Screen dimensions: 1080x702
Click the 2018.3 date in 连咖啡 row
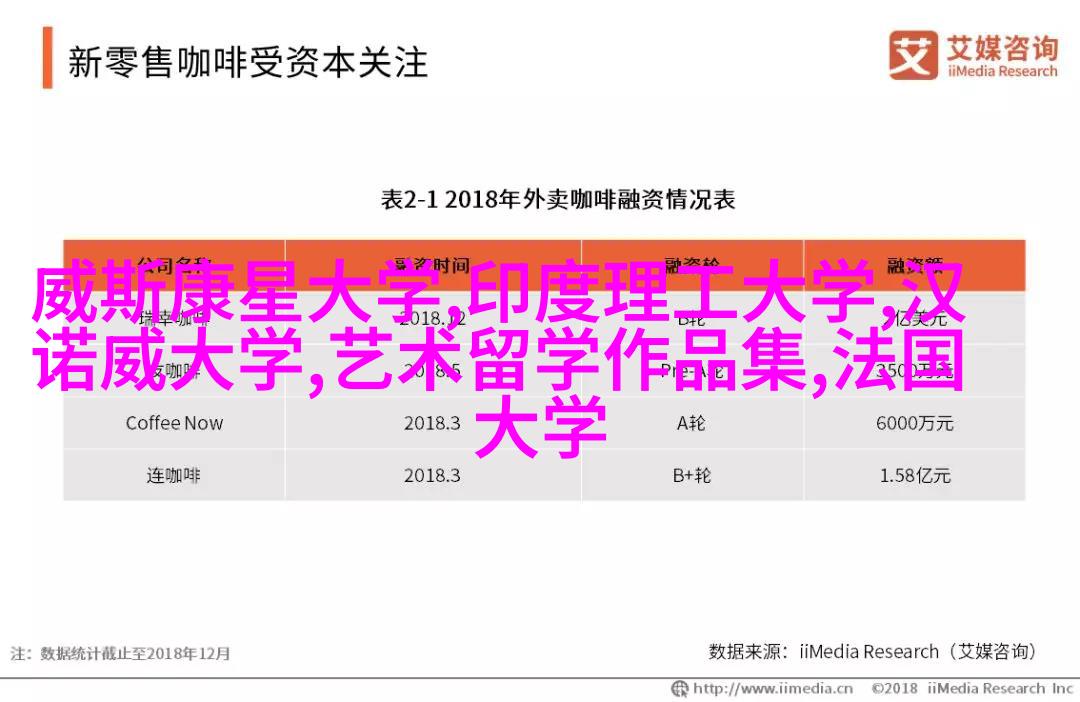[x=433, y=475]
